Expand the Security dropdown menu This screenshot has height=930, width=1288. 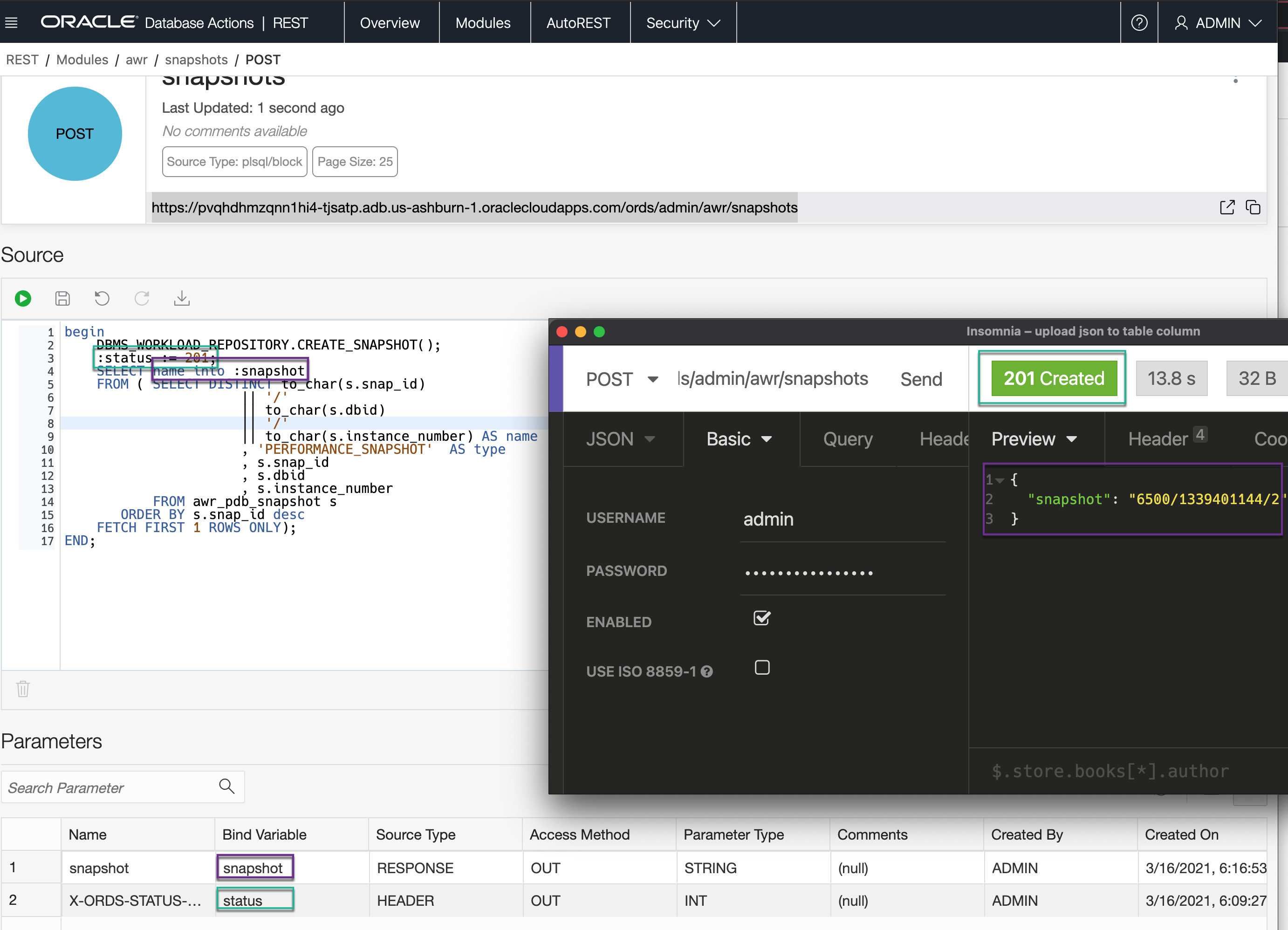683,23
